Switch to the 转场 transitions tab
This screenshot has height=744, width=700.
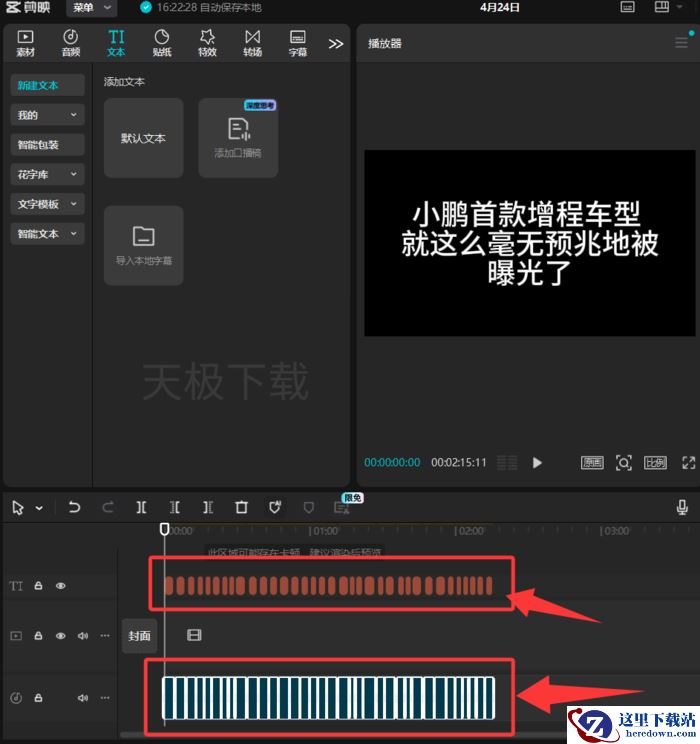pos(252,43)
